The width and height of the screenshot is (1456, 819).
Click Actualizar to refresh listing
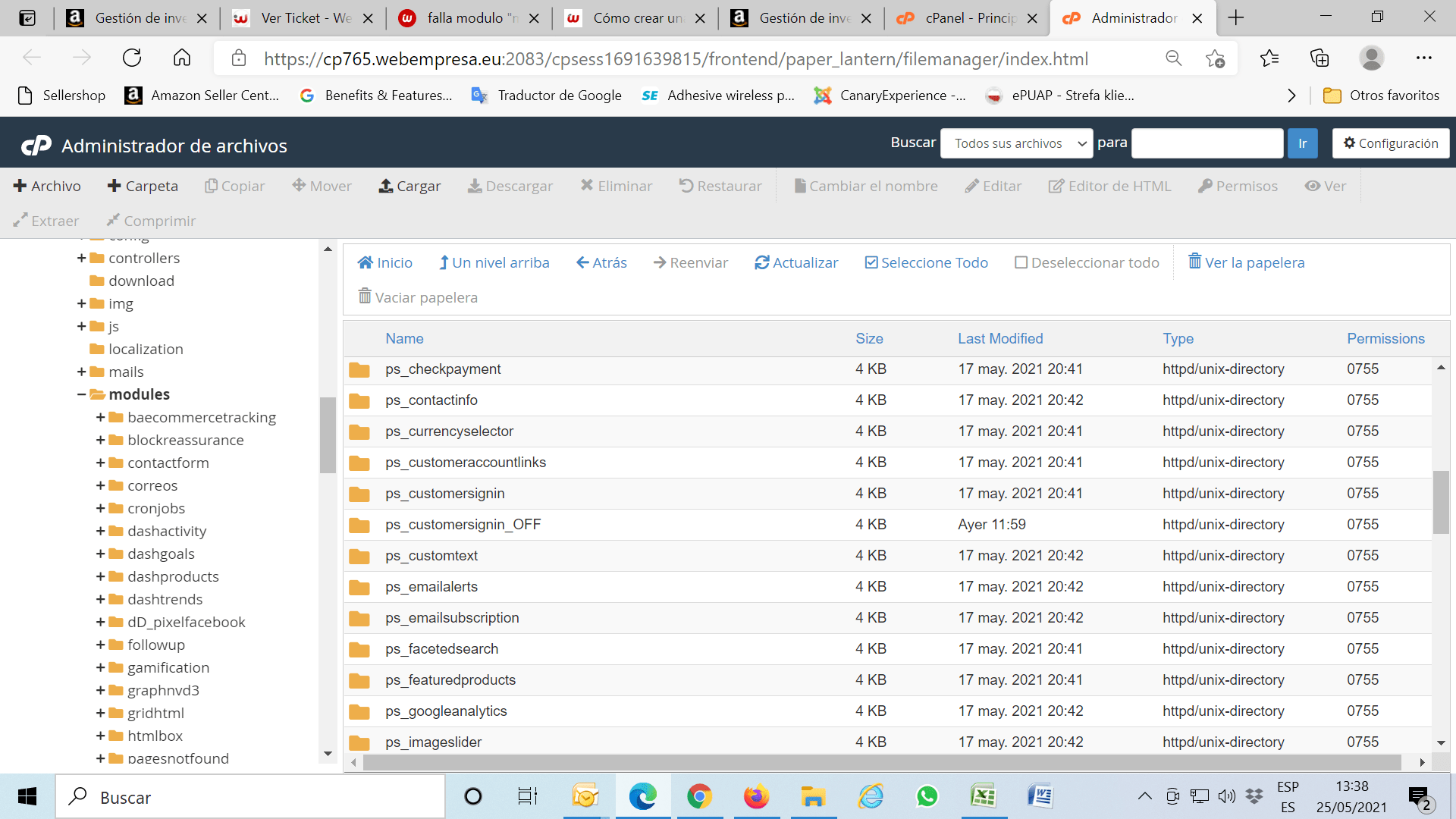795,262
